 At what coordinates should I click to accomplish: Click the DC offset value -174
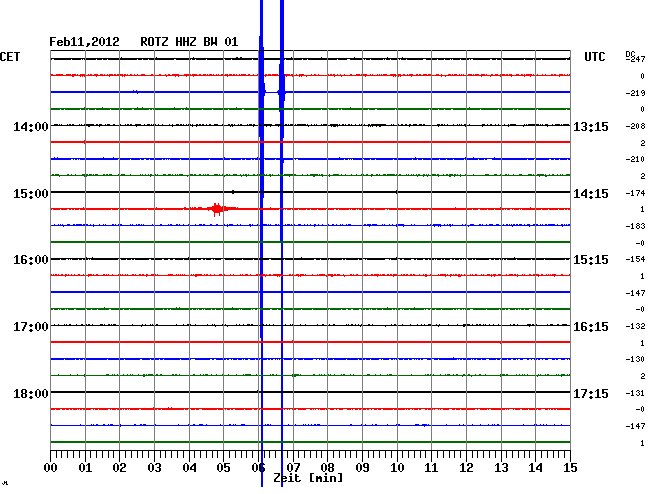pyautogui.click(x=635, y=194)
